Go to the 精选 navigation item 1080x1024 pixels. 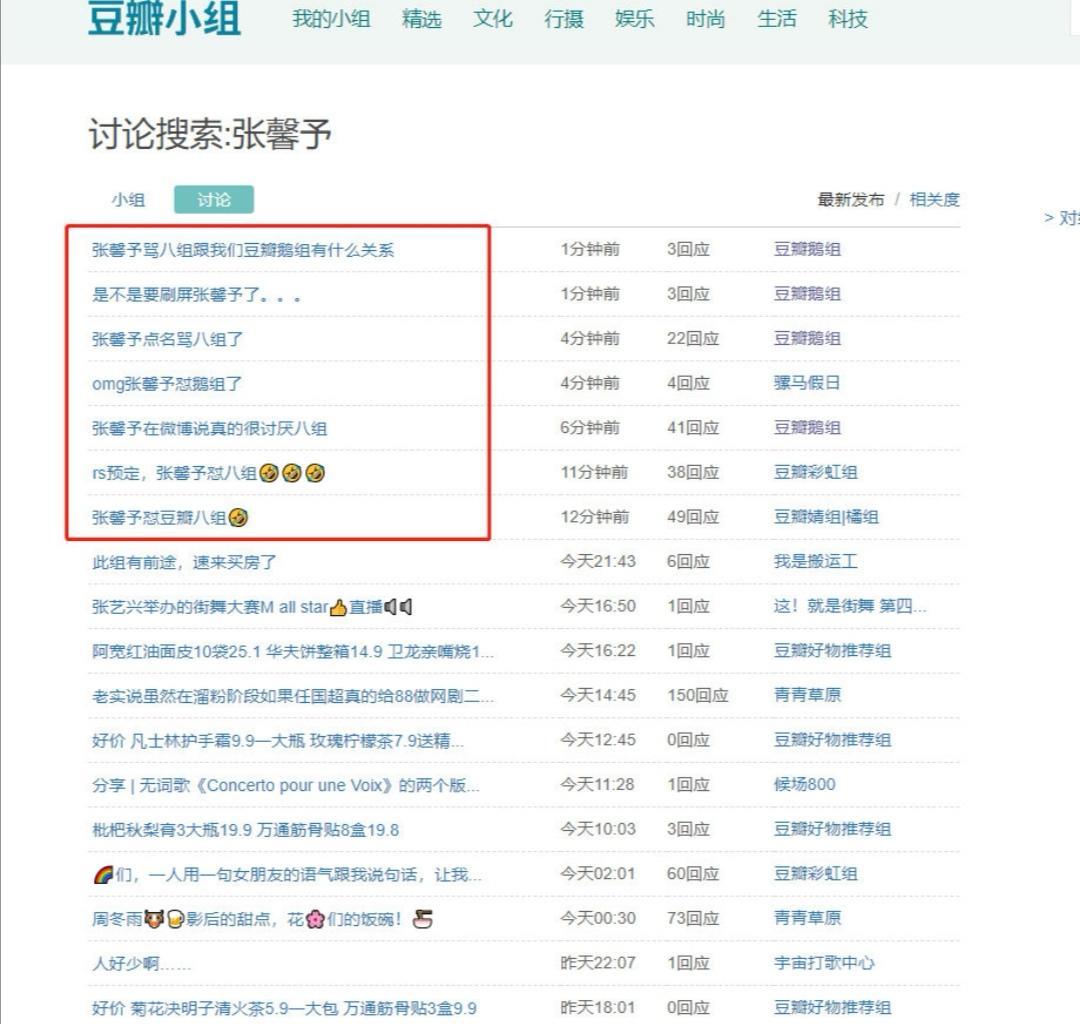422,19
